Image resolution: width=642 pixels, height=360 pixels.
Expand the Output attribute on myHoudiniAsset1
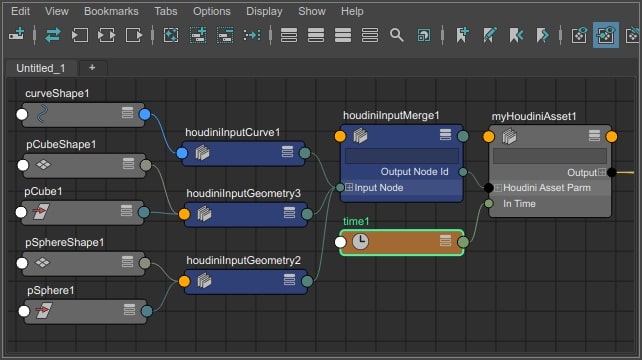pyautogui.click(x=602, y=172)
